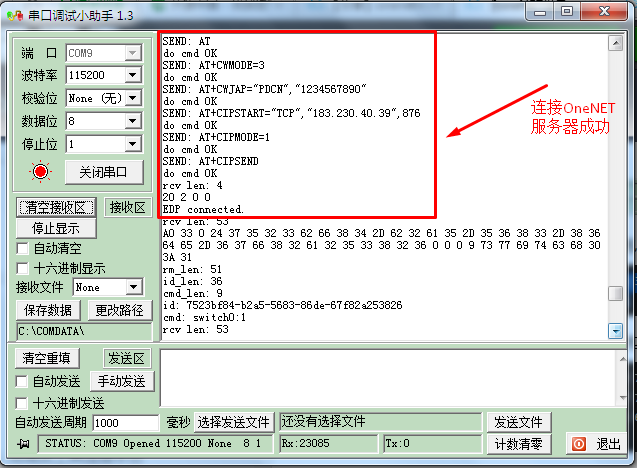
Task: Minimize the 串口调试小助手 window
Action: coord(540,13)
